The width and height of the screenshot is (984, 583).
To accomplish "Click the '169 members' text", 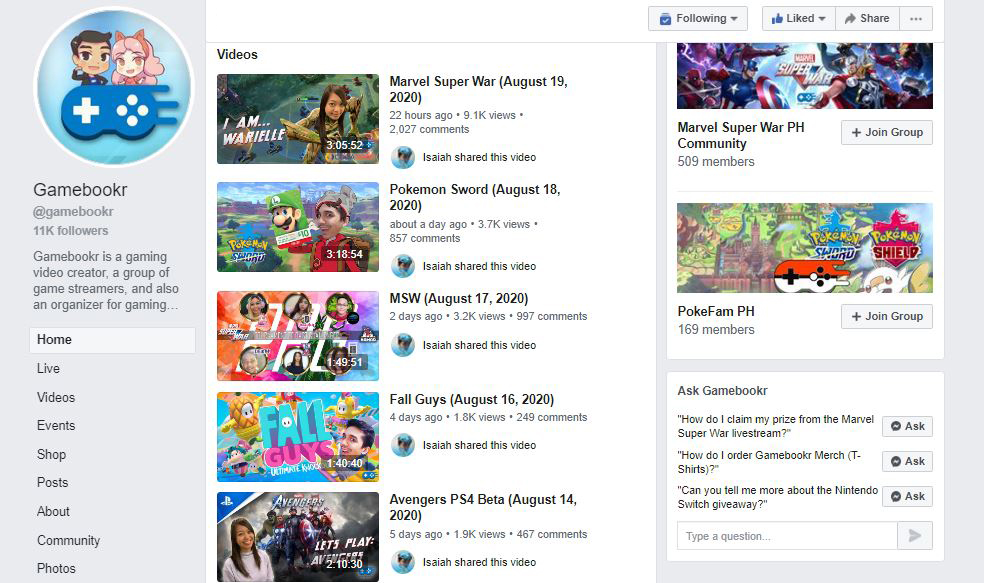I will click(x=716, y=329).
